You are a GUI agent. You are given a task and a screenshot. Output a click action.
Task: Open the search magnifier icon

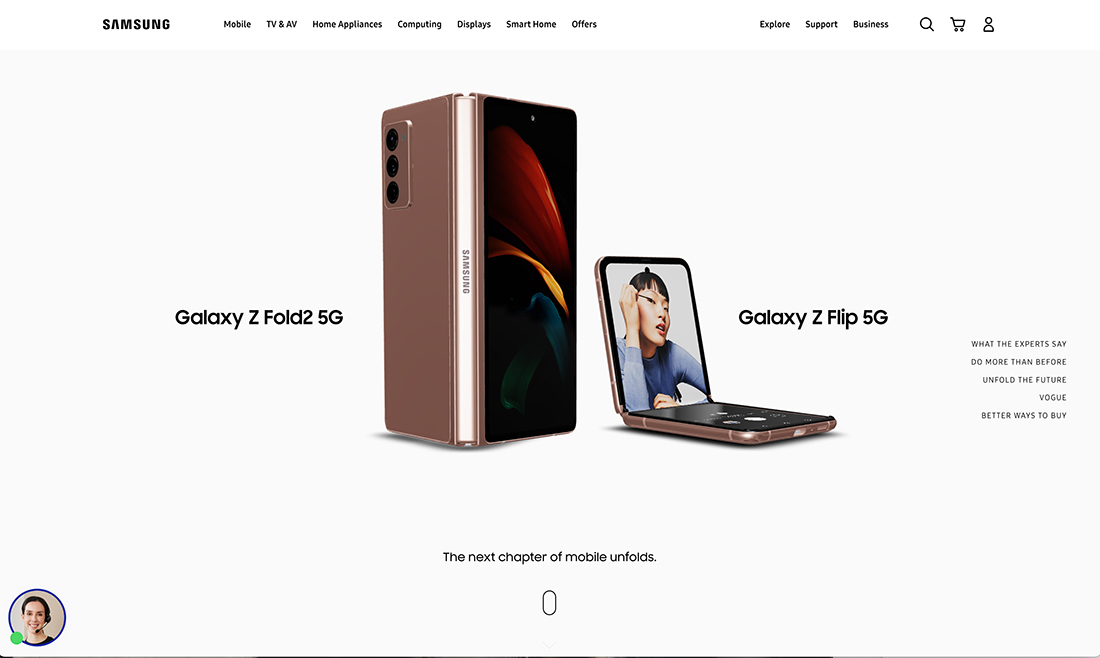point(926,25)
